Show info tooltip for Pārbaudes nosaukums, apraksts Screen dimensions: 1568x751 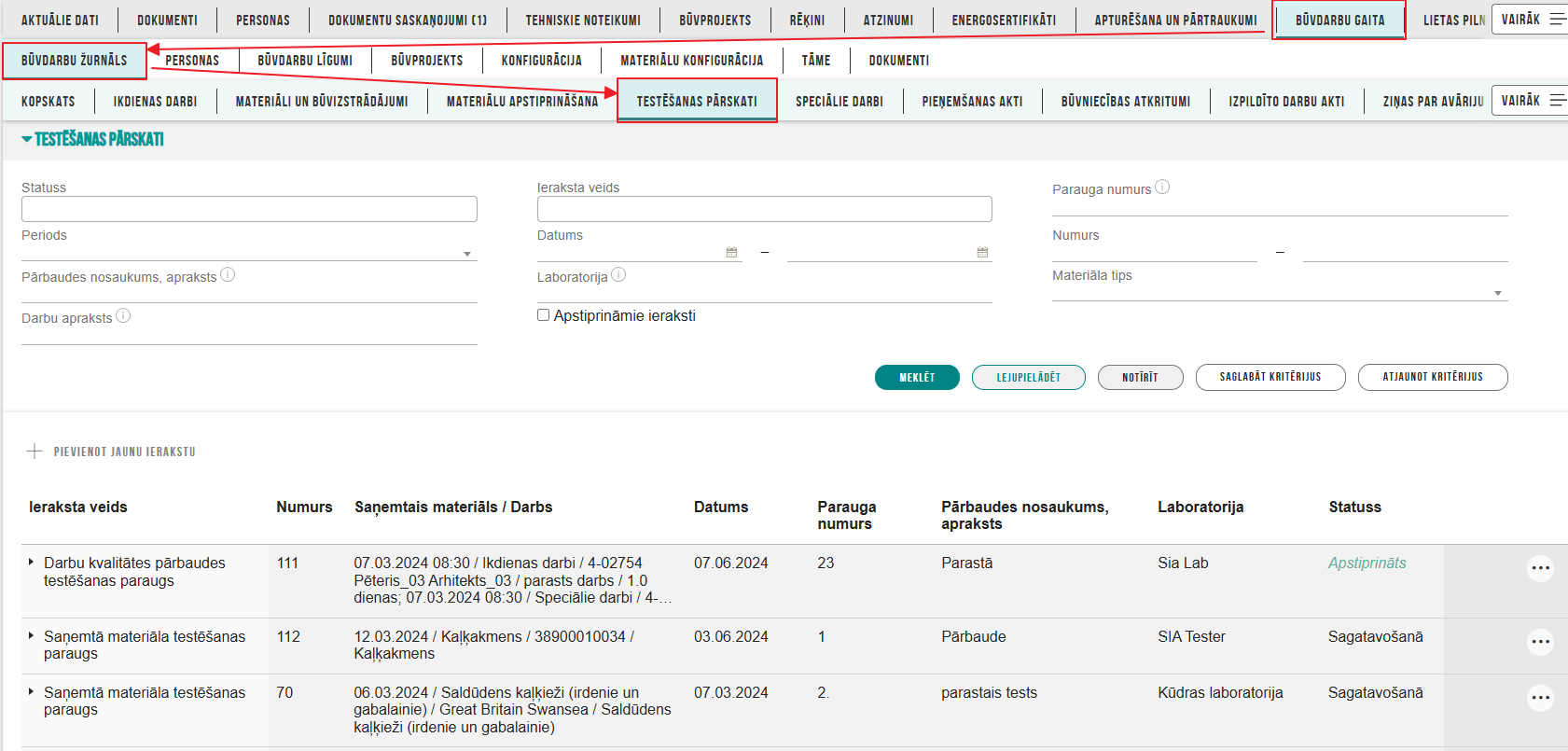click(228, 274)
